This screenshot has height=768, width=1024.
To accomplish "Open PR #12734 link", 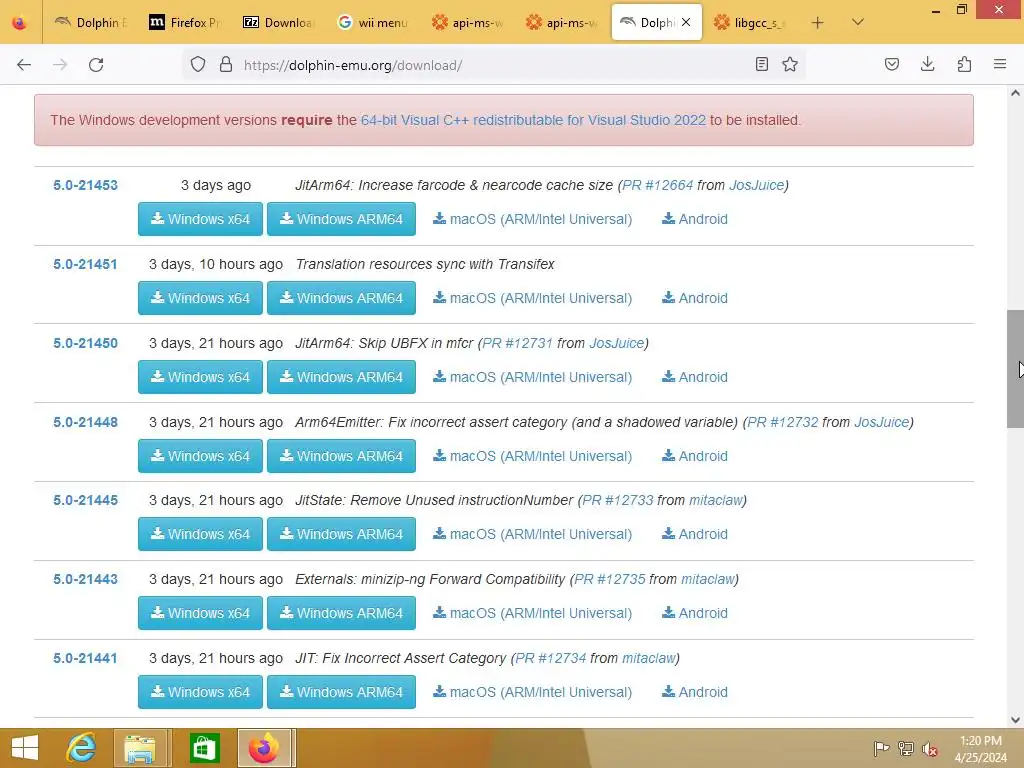I will (551, 658).
